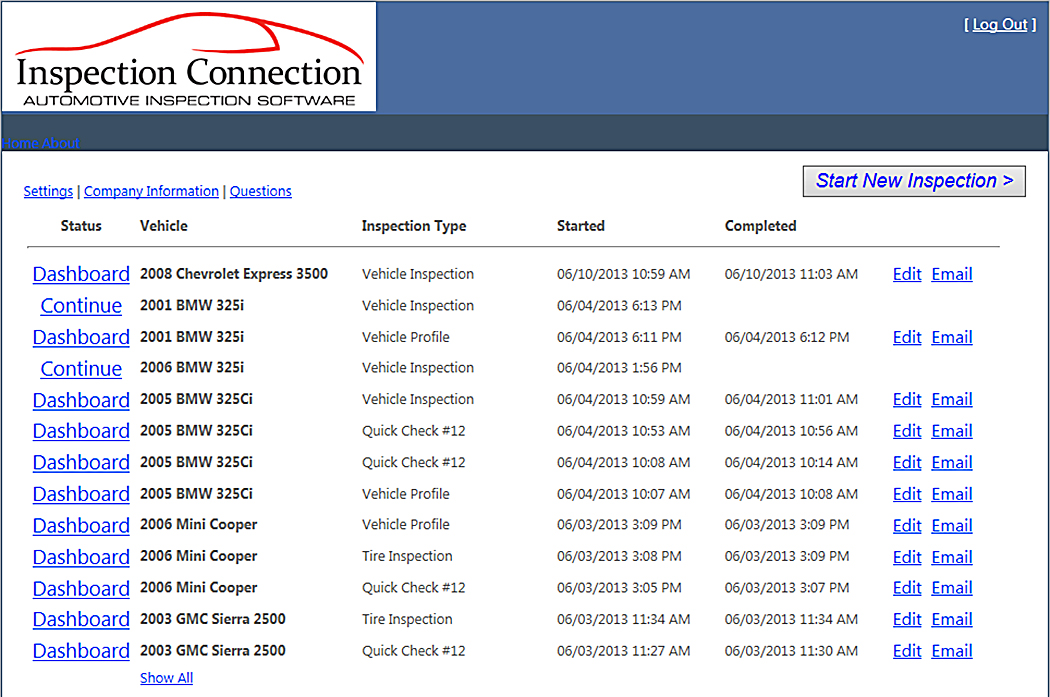This screenshot has width=1050, height=697.
Task: Open the About menu item
Action: point(61,143)
